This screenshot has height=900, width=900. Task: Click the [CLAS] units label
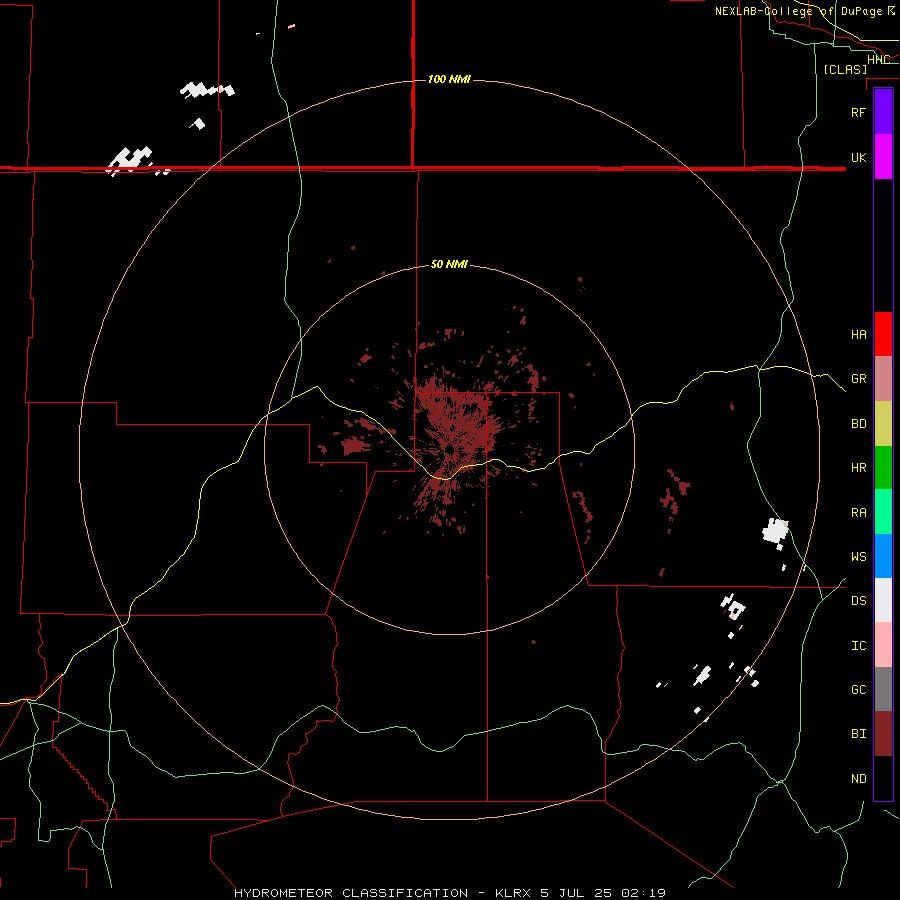click(x=845, y=69)
